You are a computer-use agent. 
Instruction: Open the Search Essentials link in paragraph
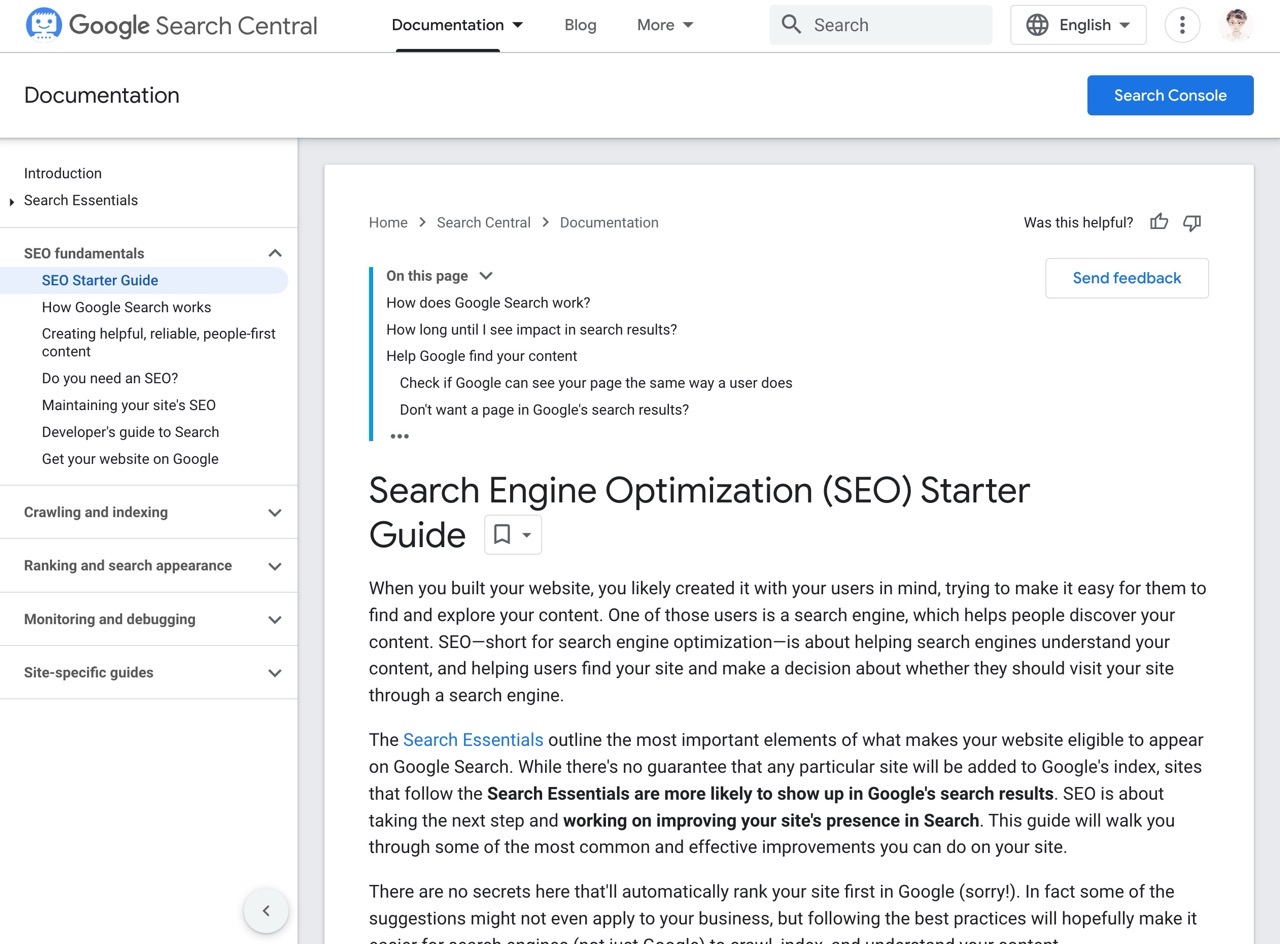pos(473,740)
